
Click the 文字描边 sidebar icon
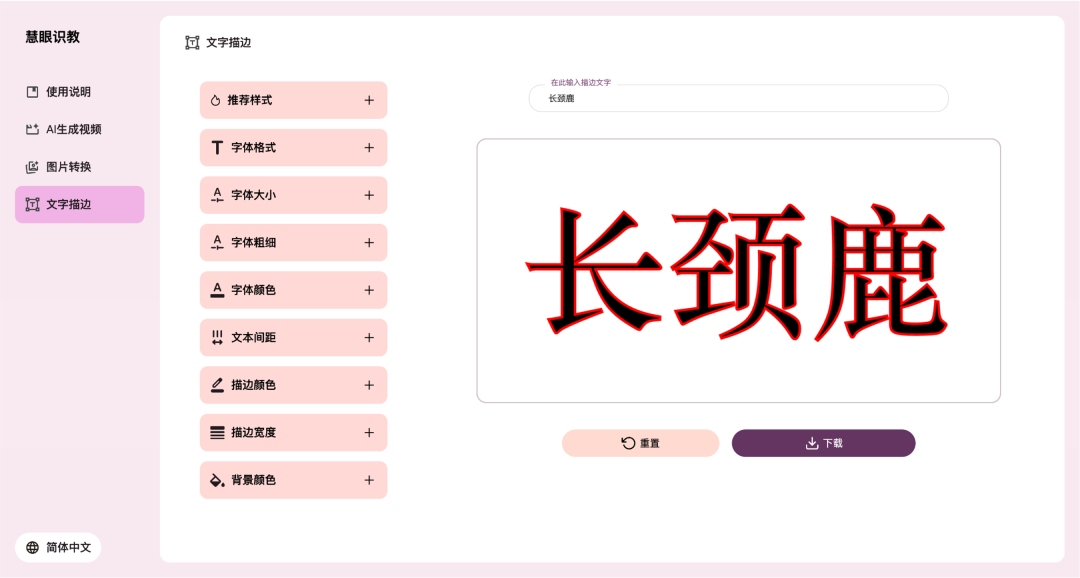32,205
